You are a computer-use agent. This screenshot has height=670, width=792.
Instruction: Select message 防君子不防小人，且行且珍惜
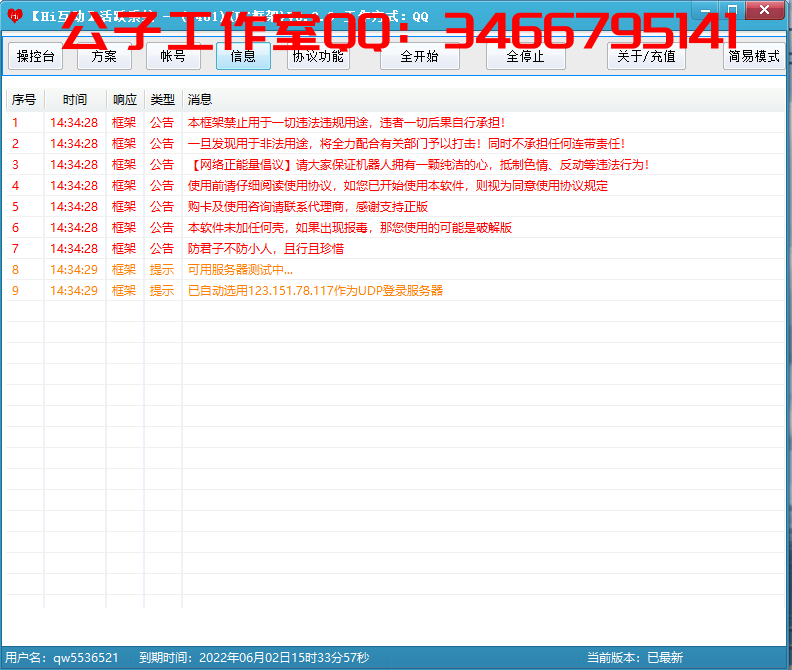point(266,249)
